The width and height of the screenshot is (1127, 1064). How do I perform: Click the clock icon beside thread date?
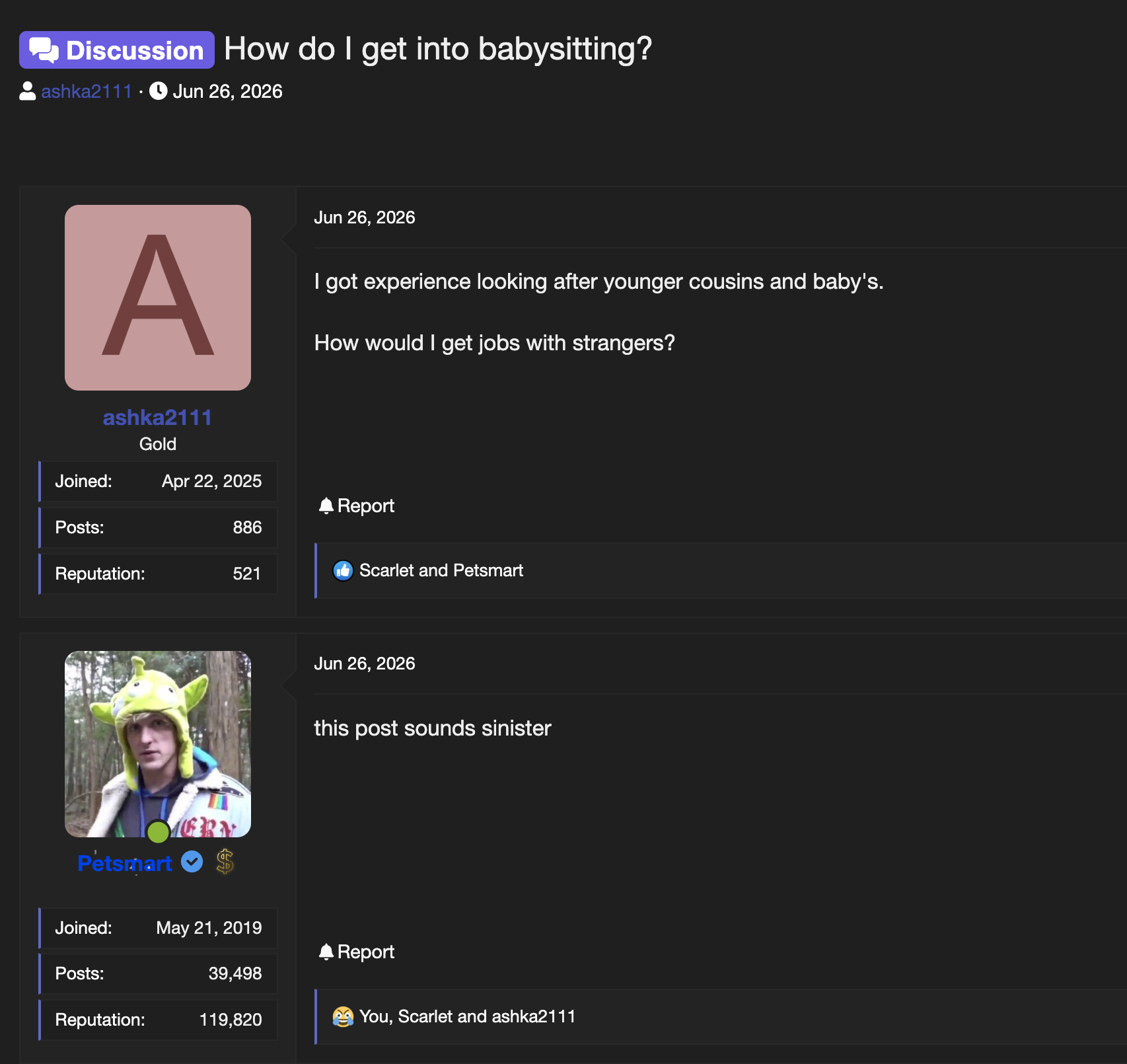(x=159, y=91)
